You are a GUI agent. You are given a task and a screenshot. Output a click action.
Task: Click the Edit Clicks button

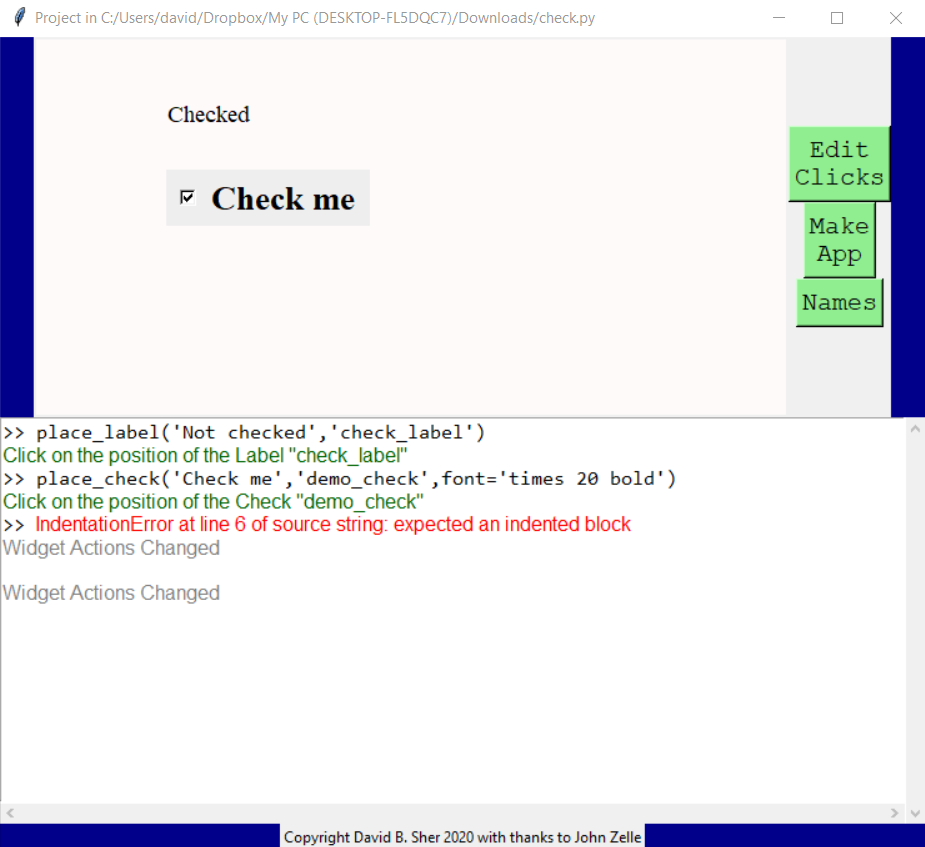pyautogui.click(x=839, y=164)
